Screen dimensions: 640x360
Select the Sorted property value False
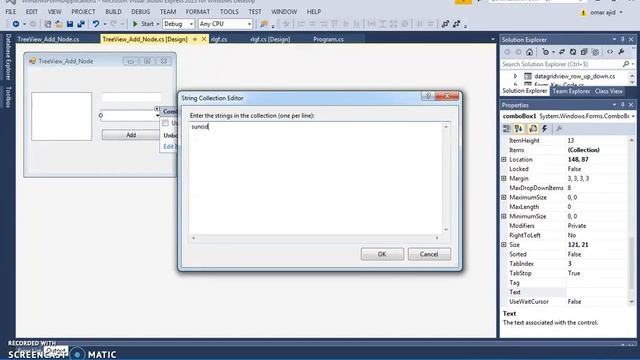[x=574, y=254]
